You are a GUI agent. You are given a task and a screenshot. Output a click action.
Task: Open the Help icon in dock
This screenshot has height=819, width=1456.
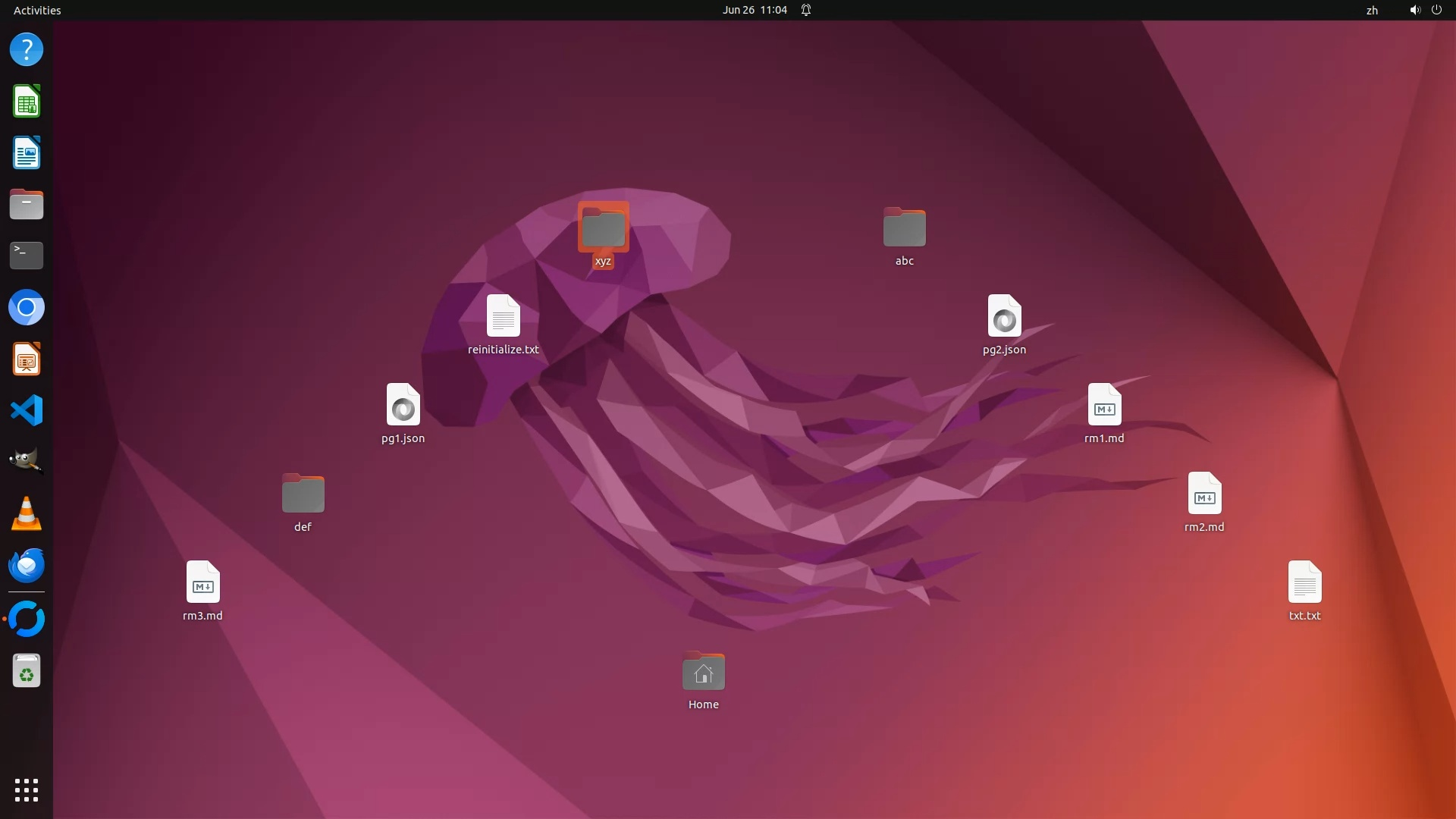[x=27, y=50]
